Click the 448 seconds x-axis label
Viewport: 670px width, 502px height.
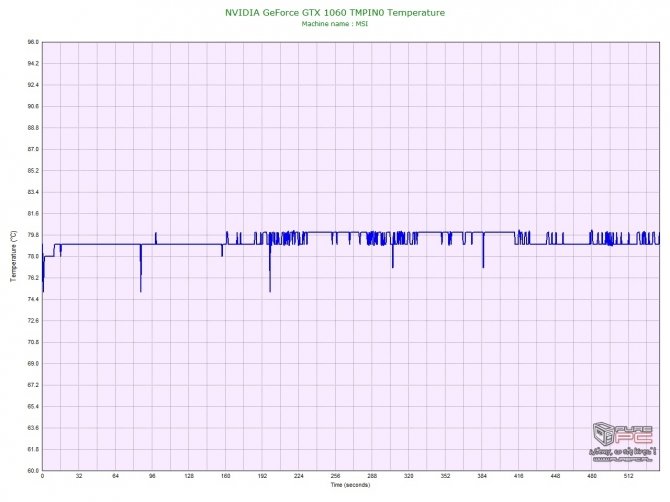(555, 476)
